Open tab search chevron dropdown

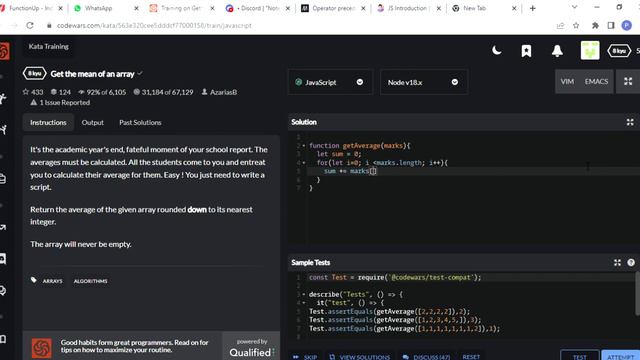574,7
